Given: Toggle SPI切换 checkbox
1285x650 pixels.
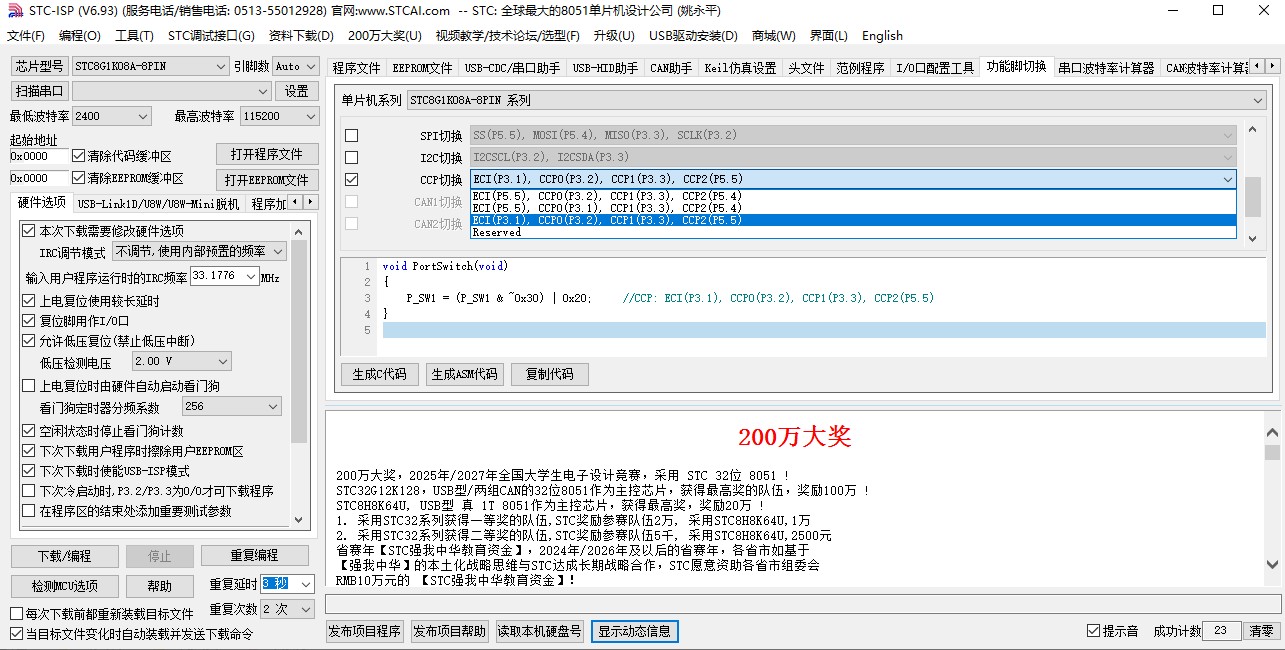Looking at the screenshot, I should 351,135.
